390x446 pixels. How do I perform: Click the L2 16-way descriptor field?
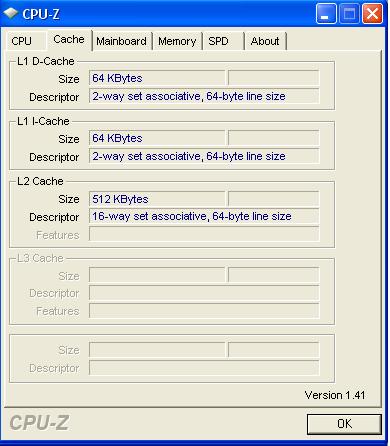pos(204,216)
